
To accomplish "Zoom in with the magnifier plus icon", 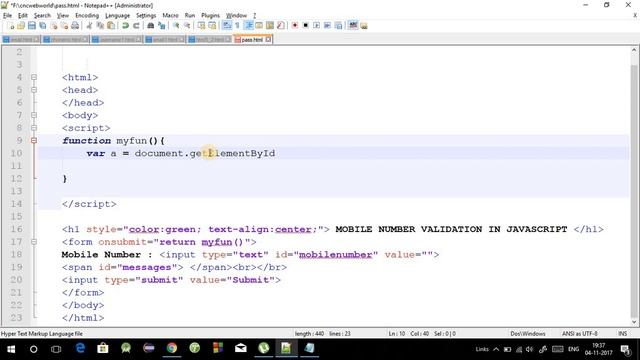I will [176, 25].
